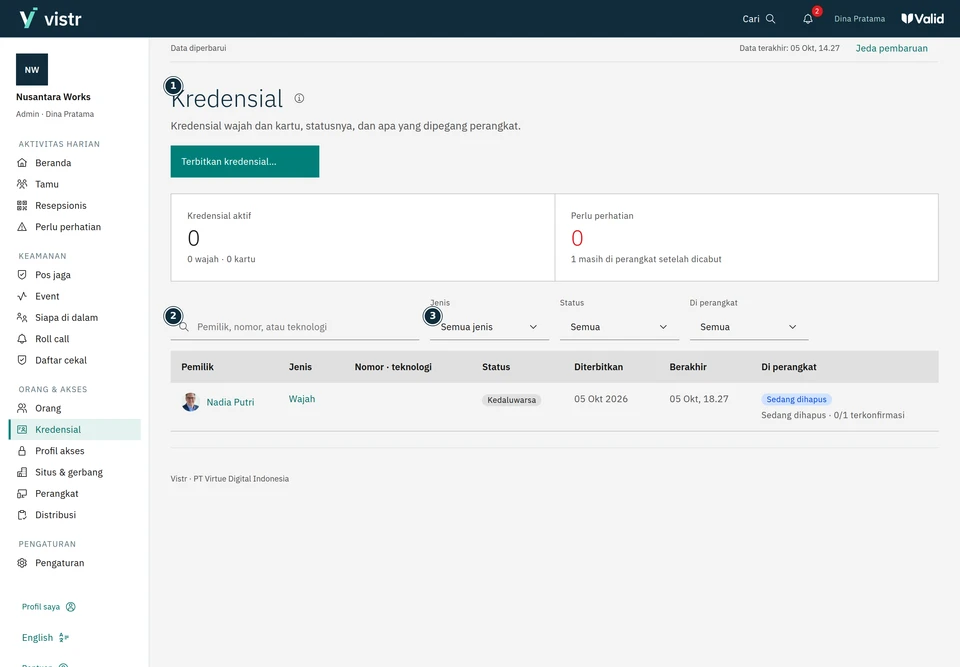The height and width of the screenshot is (667, 960).
Task: Click the activity pulse icon beside Event
Action: (x=22, y=296)
